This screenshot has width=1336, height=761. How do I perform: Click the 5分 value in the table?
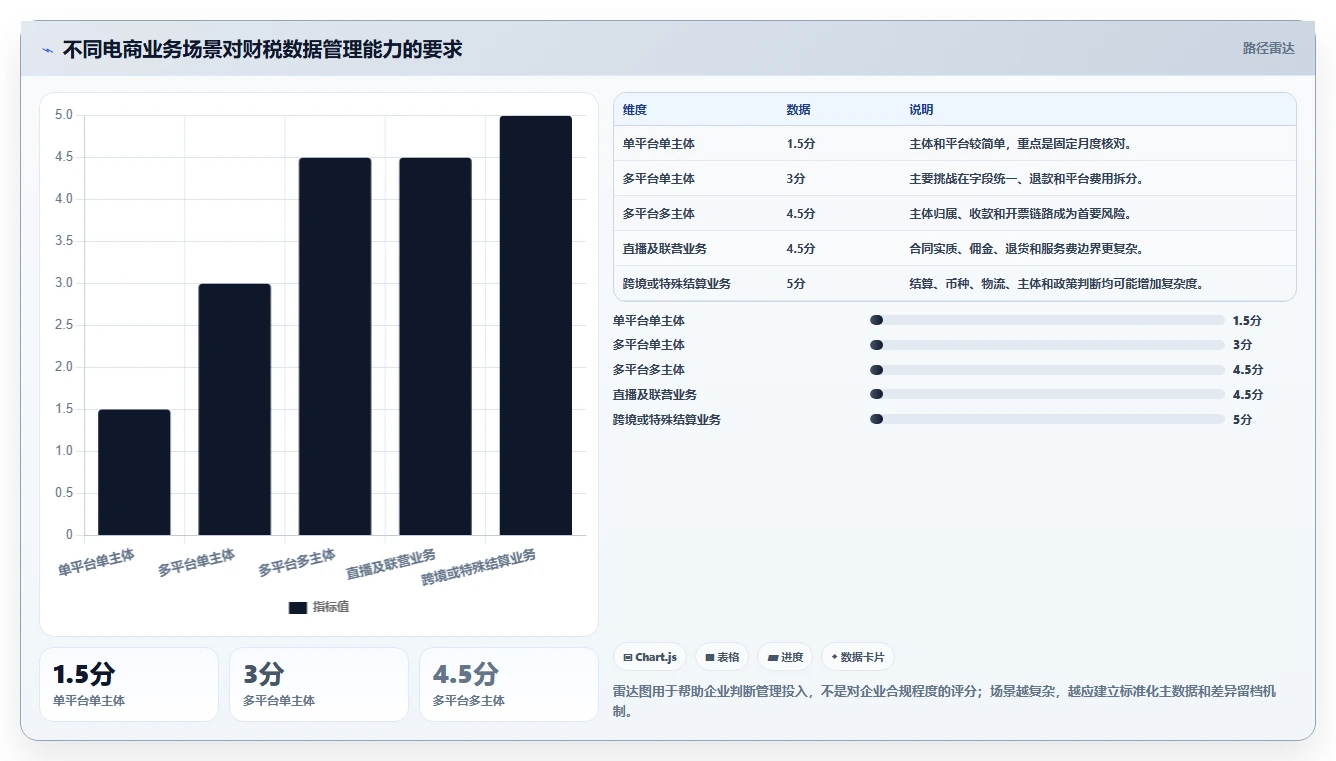point(797,284)
